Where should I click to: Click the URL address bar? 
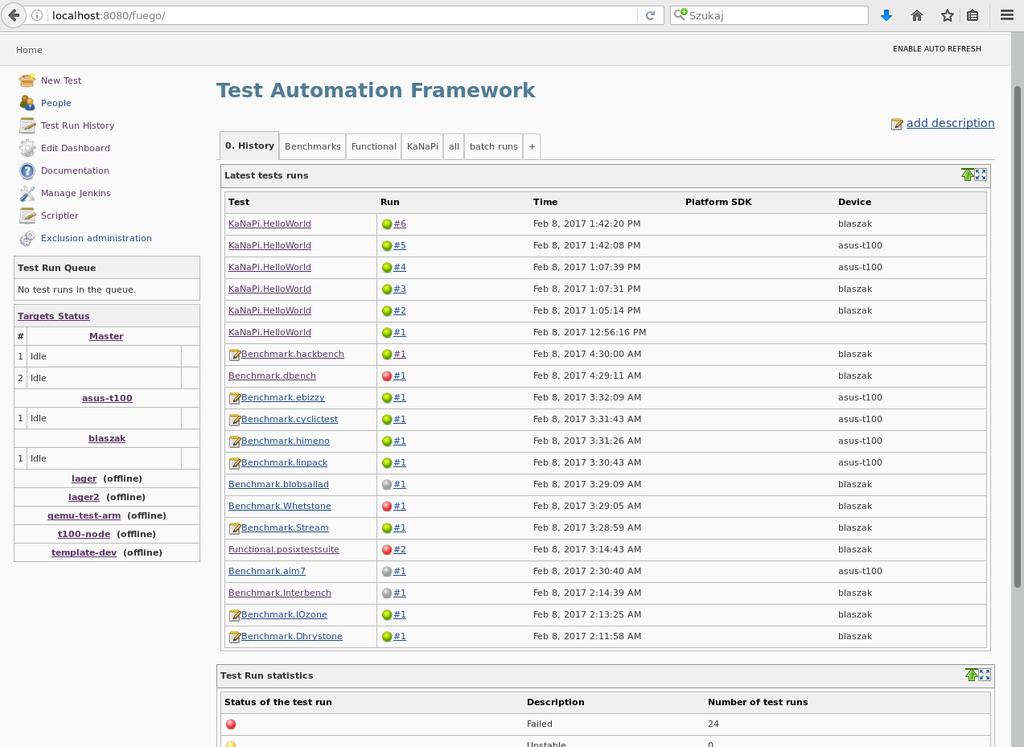(x=343, y=15)
